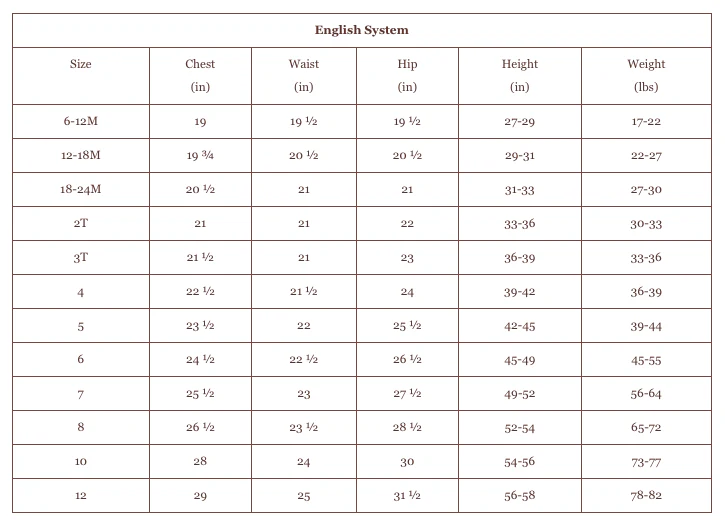725x526 pixels.
Task: Click the 19 ¾ chest measurement
Action: (x=200, y=156)
